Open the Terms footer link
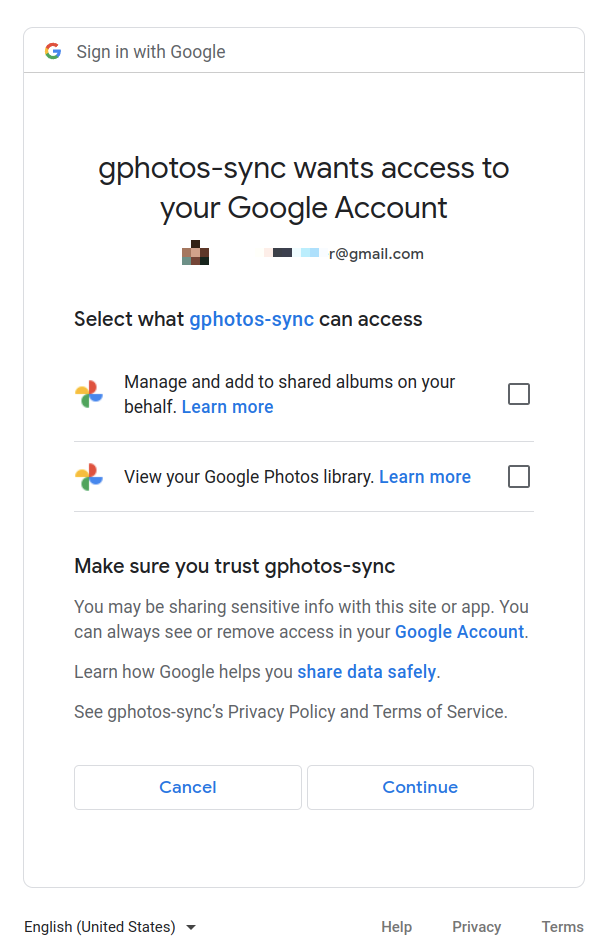 tap(562, 927)
